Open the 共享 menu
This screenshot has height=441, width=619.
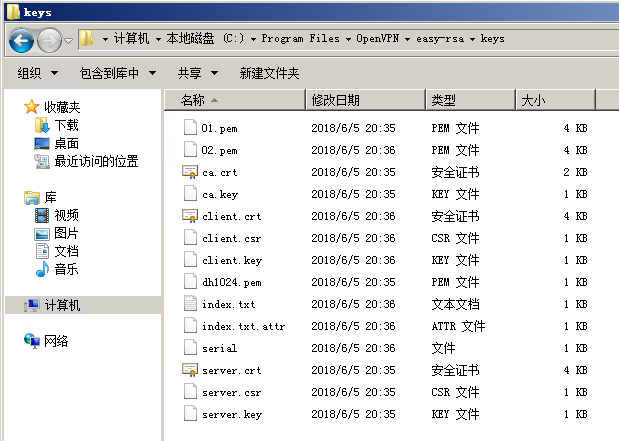pos(197,73)
